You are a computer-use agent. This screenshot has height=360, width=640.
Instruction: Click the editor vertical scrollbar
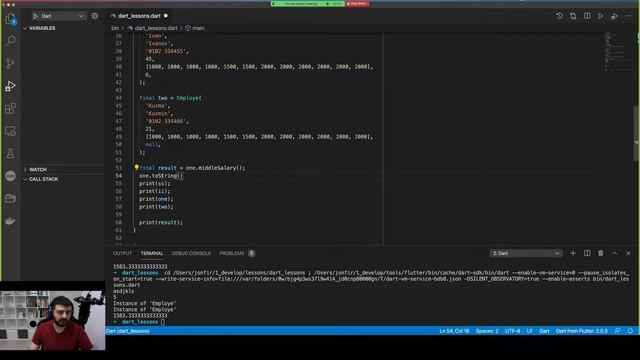pyautogui.click(x=637, y=133)
